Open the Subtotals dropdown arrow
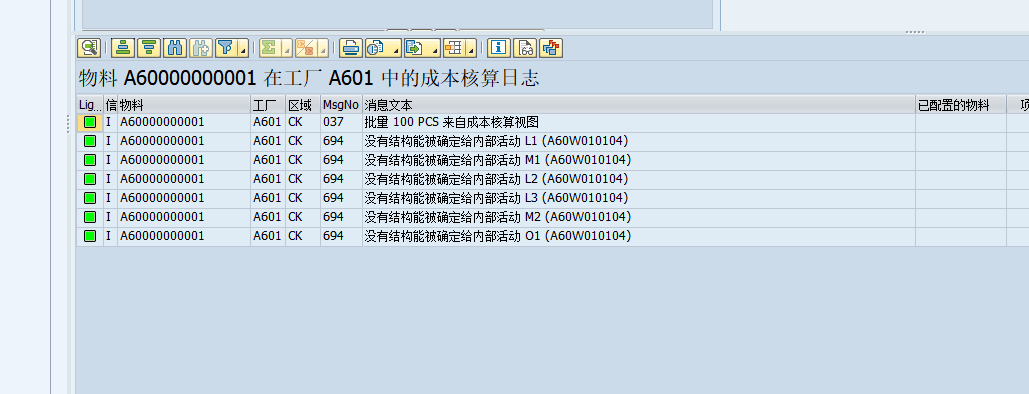1029x394 pixels. pos(323,49)
